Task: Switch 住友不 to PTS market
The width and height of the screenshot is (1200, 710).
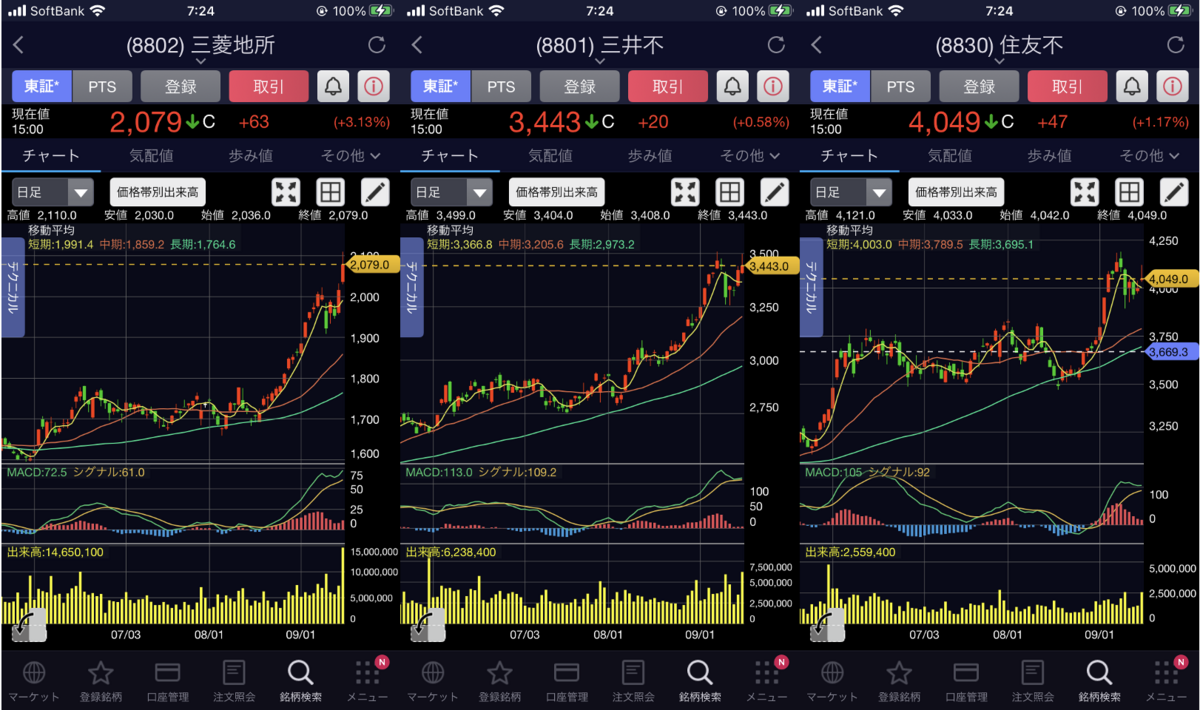Action: pos(901,87)
